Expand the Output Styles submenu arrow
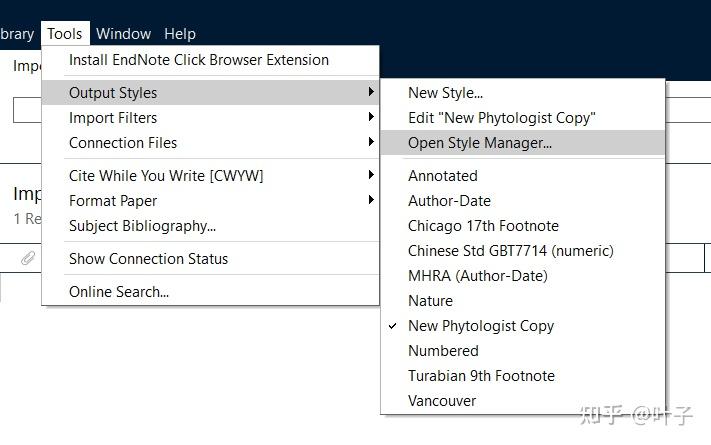The width and height of the screenshot is (711, 445). point(371,92)
